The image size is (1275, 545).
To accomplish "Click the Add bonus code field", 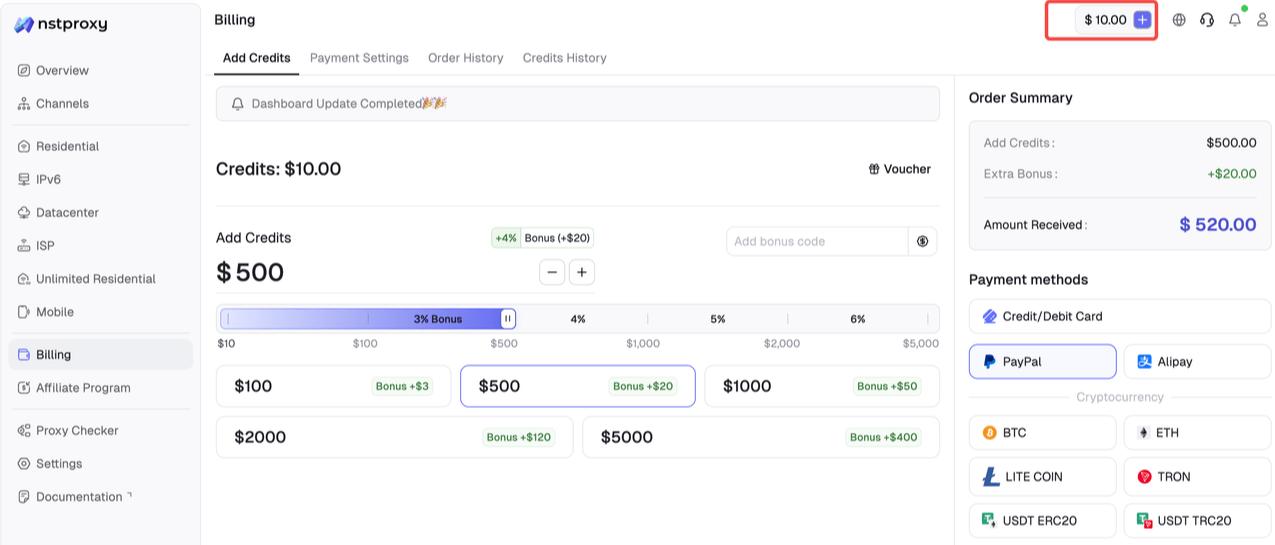I will point(817,241).
